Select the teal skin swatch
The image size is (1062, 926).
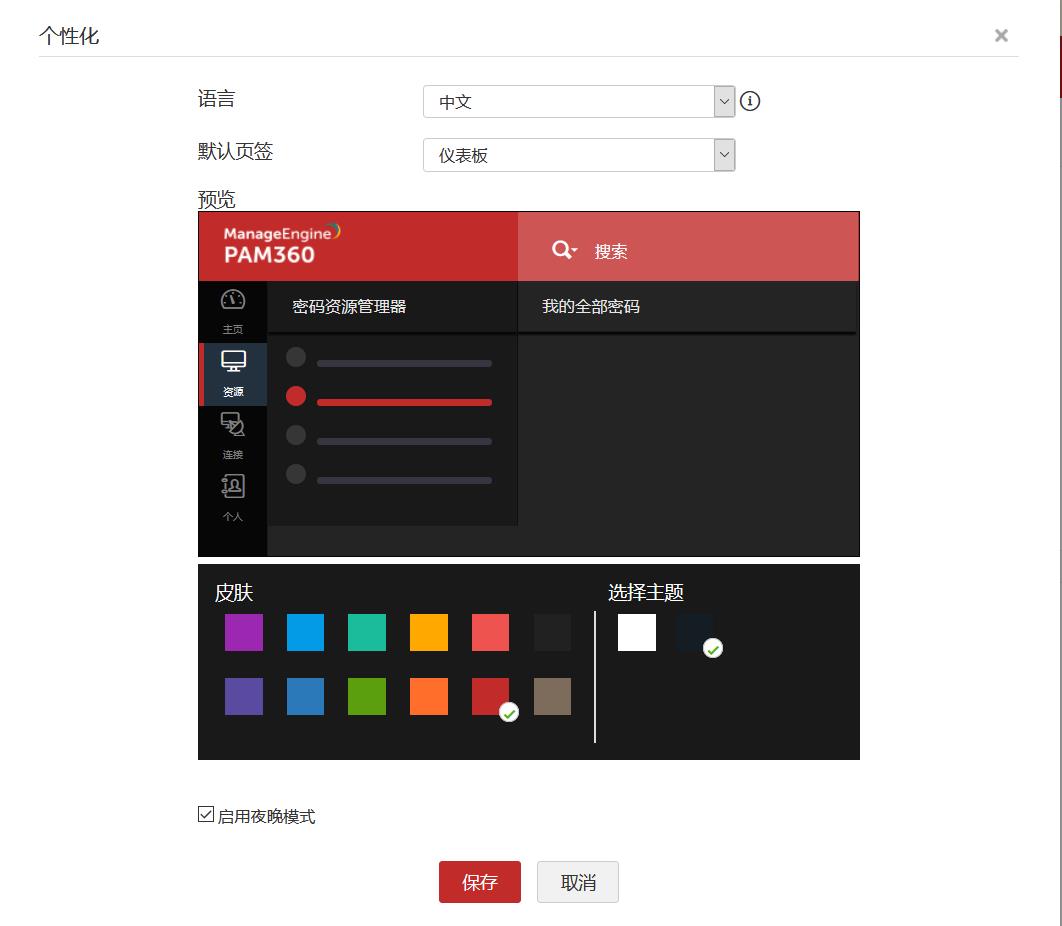click(367, 633)
